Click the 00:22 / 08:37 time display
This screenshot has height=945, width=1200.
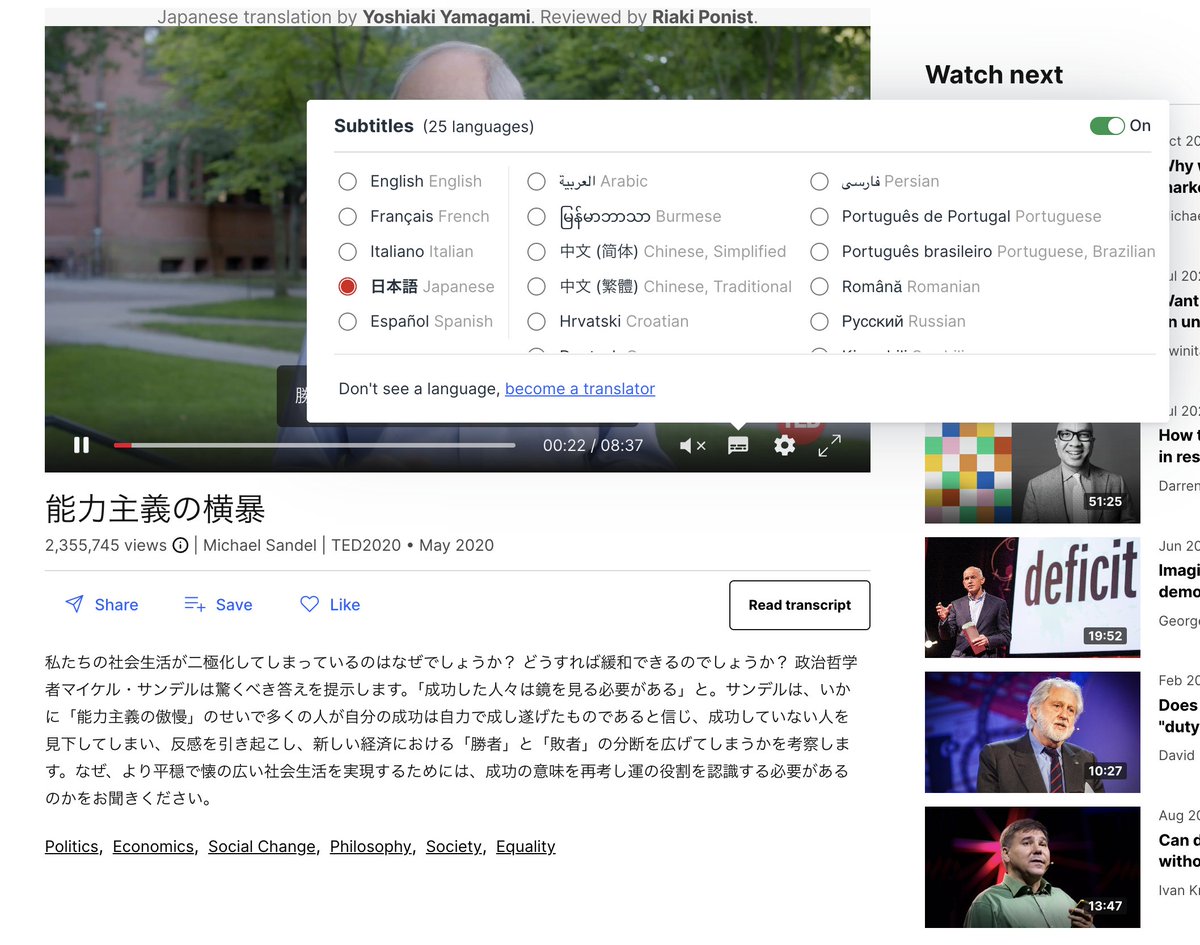click(593, 446)
